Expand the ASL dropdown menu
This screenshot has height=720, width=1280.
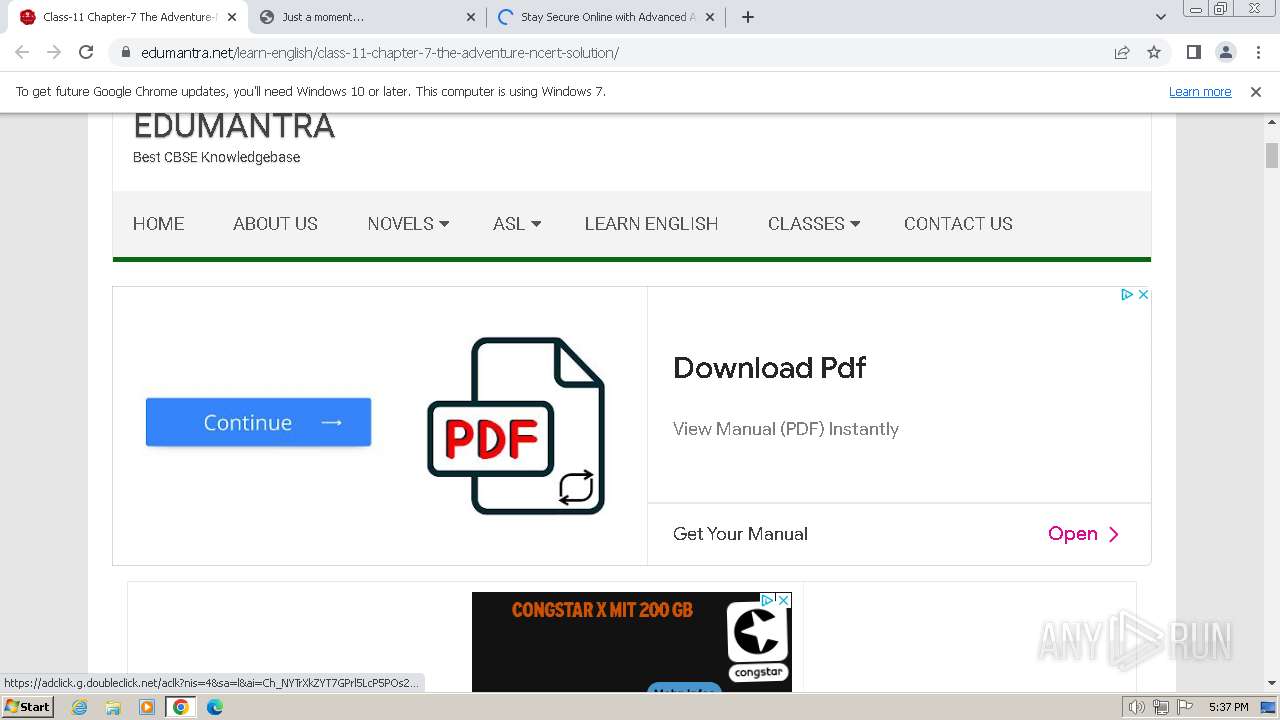point(517,224)
